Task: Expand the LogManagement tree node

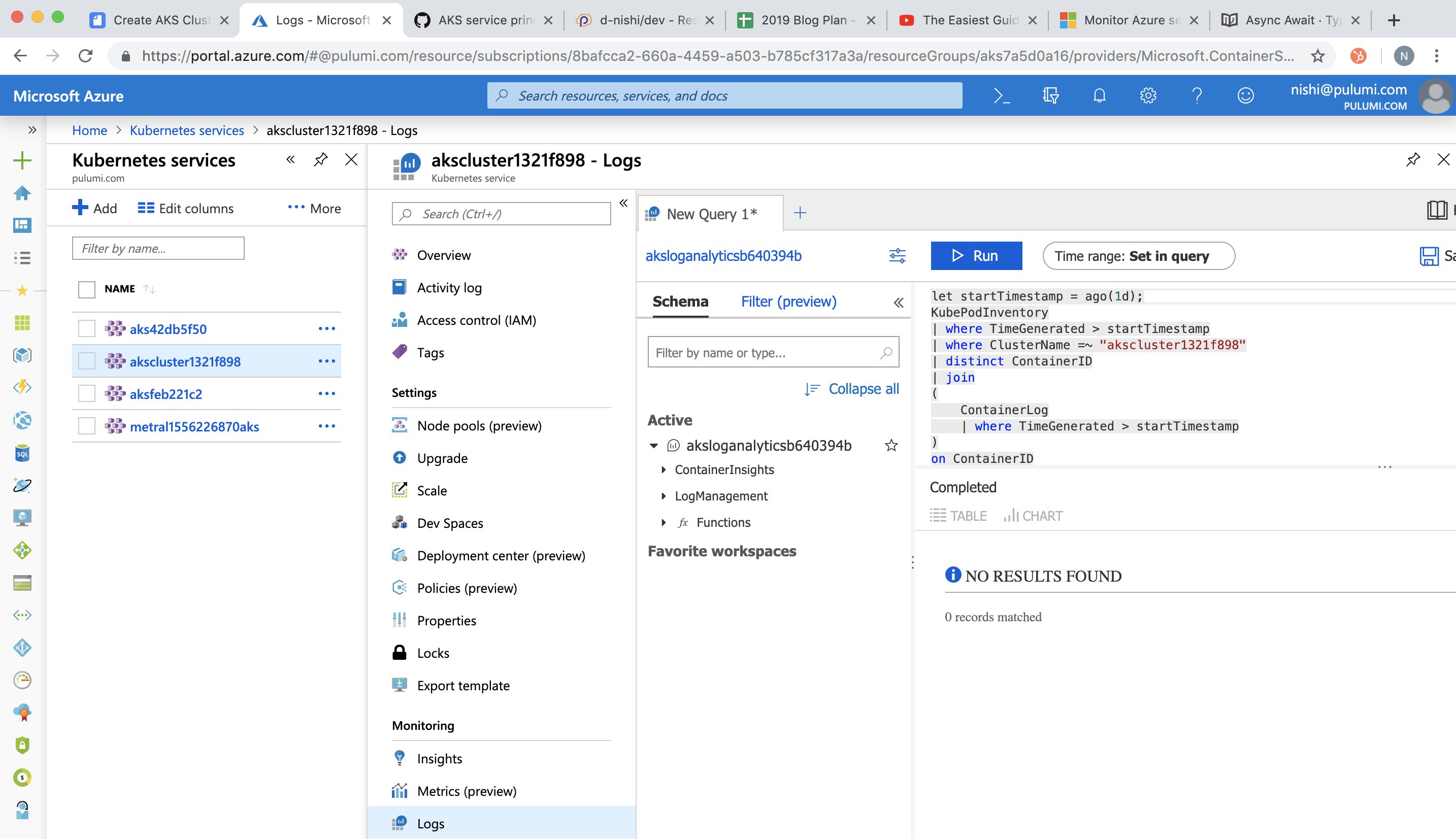Action: [x=664, y=496]
